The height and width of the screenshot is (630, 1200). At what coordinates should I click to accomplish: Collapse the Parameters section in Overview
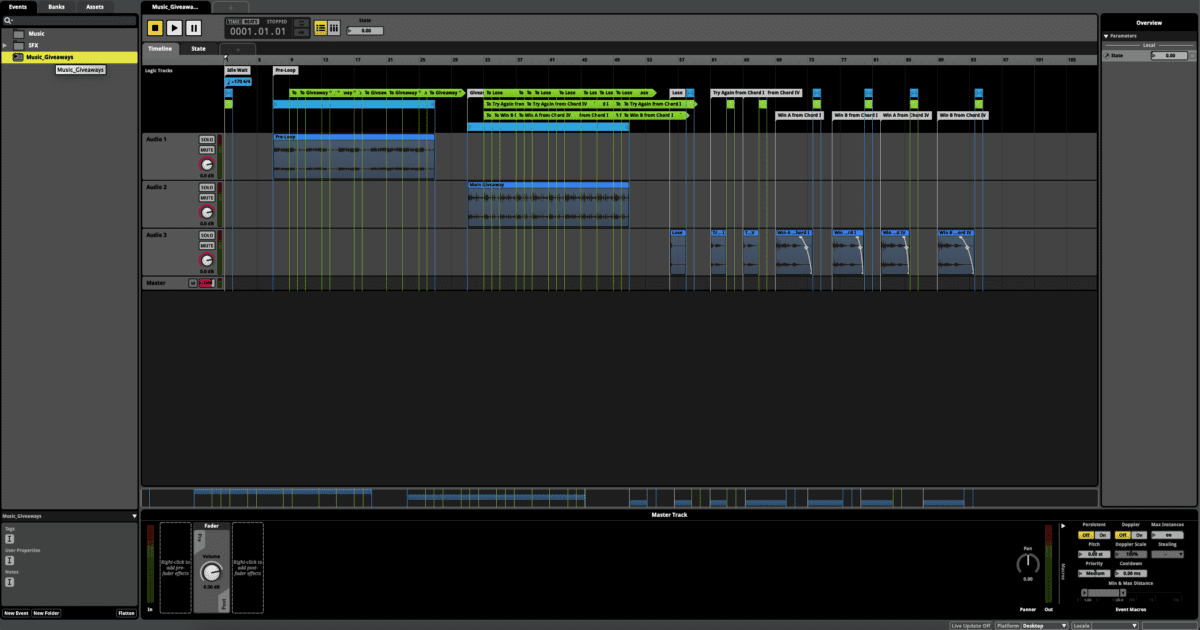[1107, 36]
